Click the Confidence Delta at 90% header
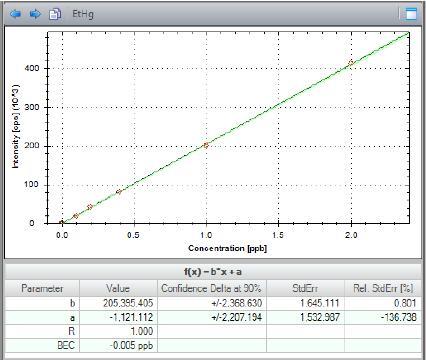Image resolution: width=426 pixels, height=360 pixels. tap(212, 288)
